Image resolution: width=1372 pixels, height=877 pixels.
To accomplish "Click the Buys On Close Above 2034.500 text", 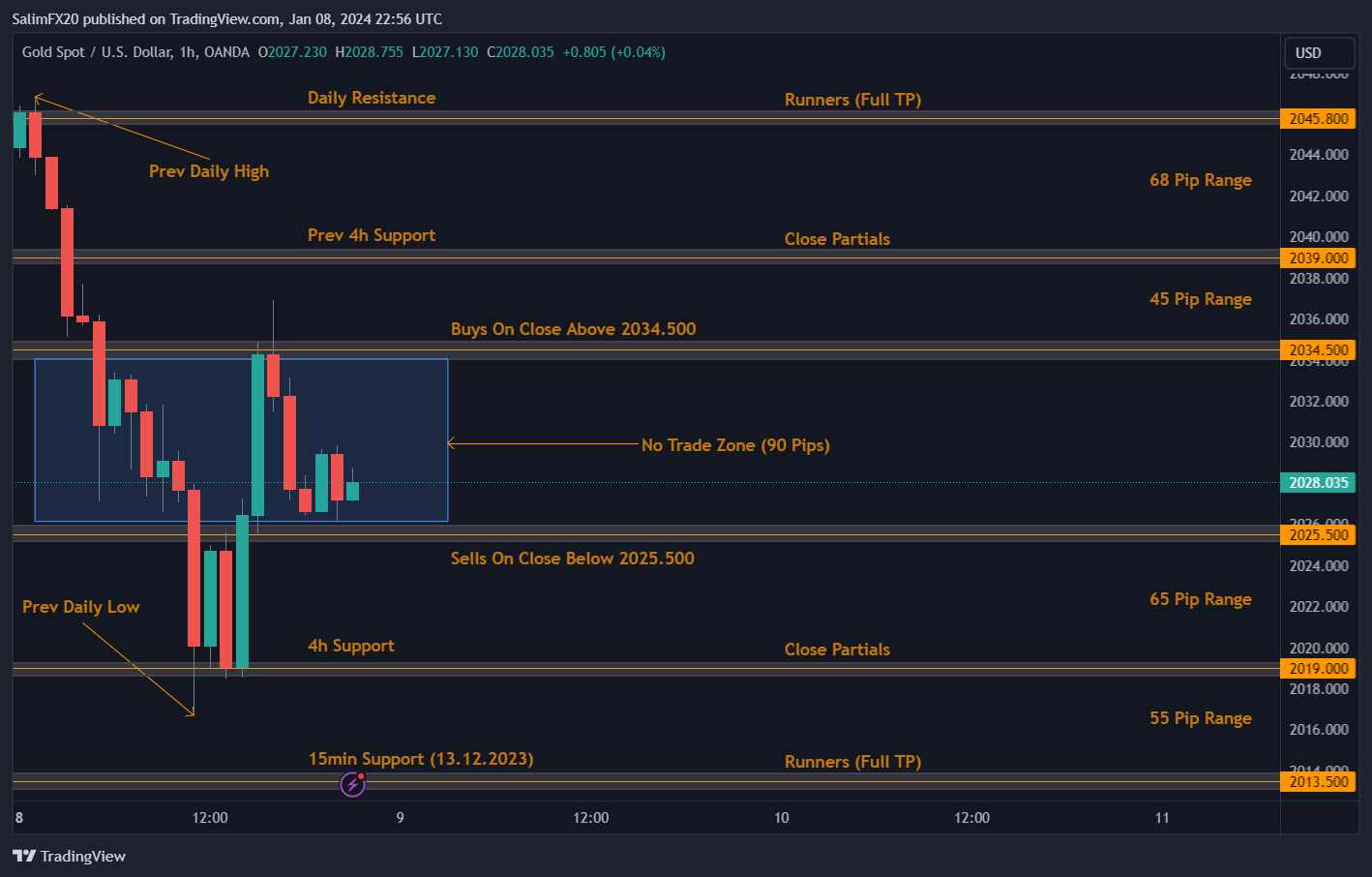I will coord(573,328).
